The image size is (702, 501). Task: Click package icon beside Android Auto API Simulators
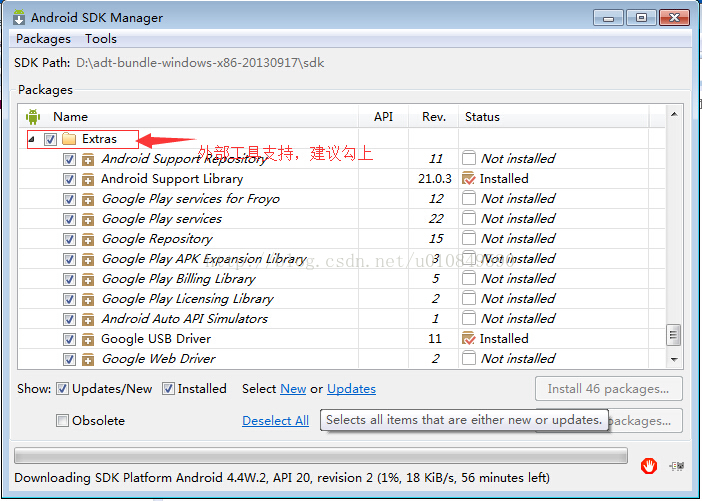[x=88, y=319]
